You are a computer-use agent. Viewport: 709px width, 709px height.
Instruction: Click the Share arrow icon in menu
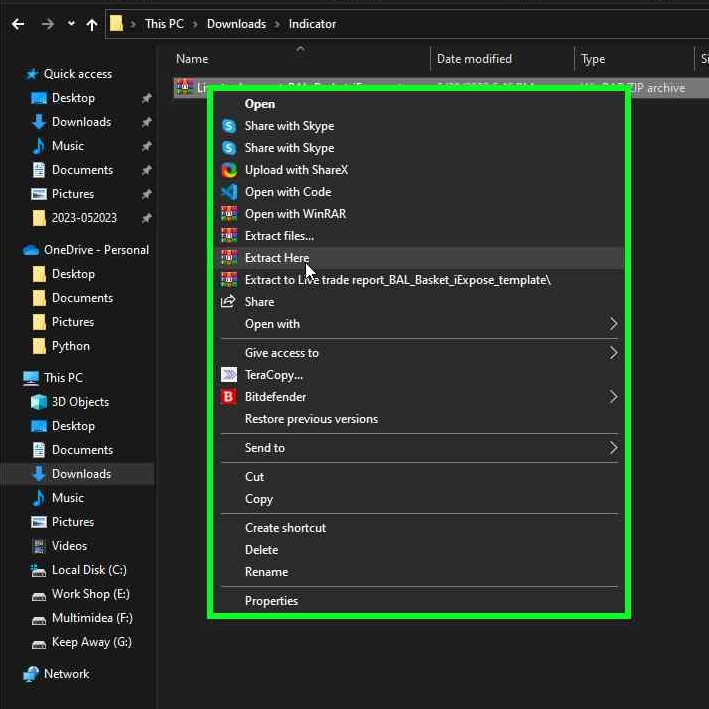228,301
